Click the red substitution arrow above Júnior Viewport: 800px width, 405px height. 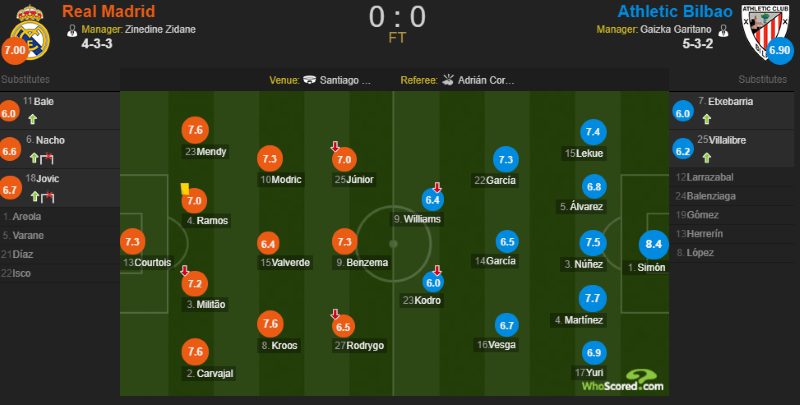click(x=336, y=147)
